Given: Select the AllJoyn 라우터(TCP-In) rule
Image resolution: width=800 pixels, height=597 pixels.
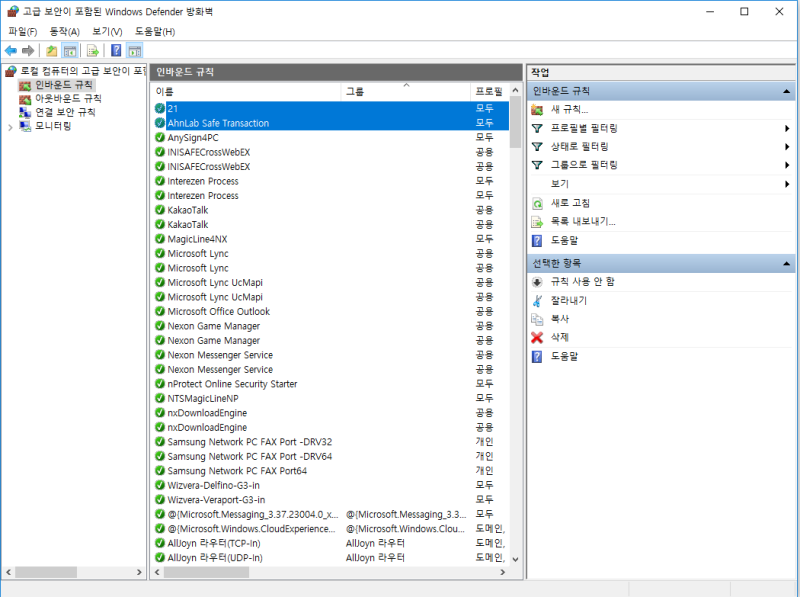Looking at the screenshot, I should tap(331, 543).
